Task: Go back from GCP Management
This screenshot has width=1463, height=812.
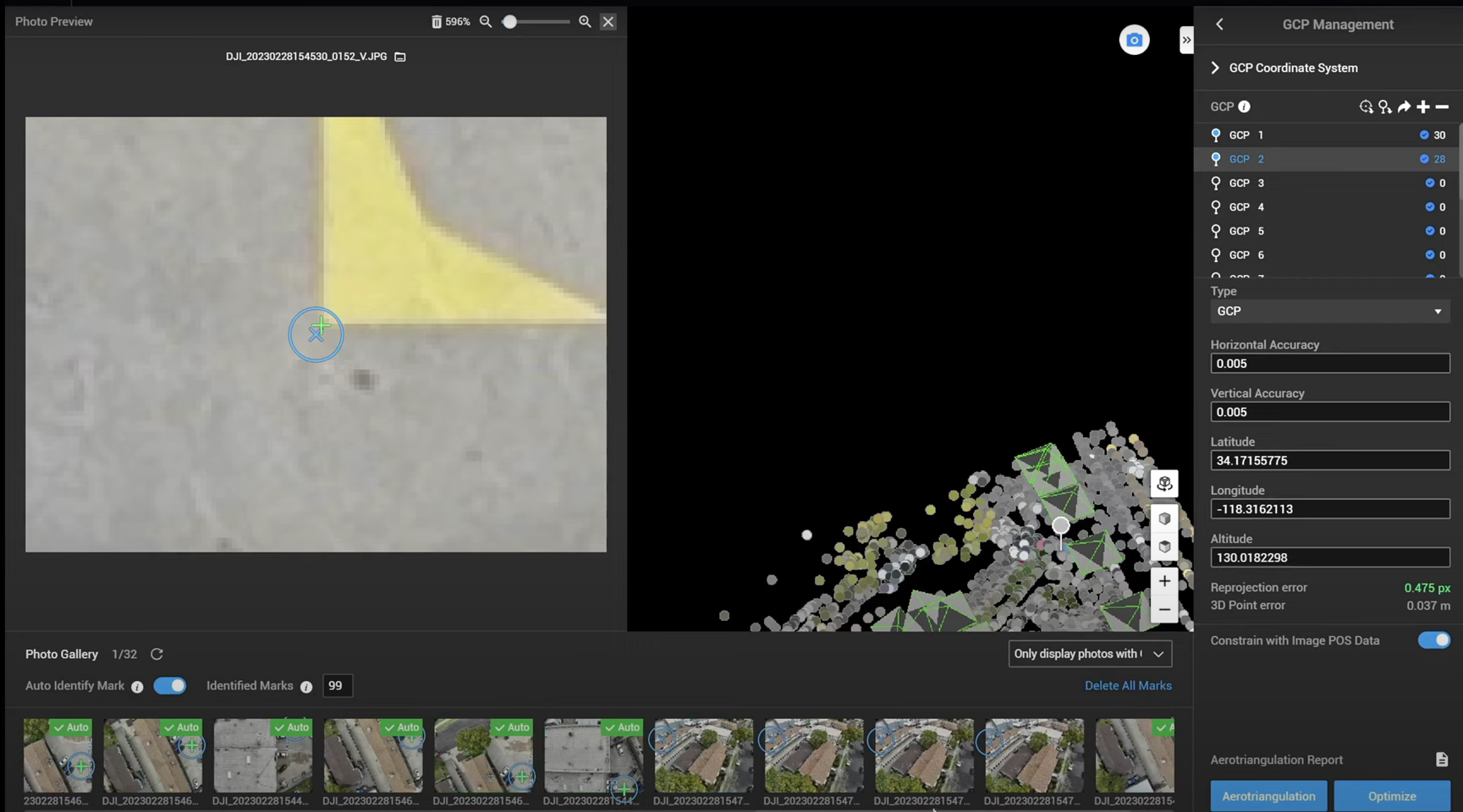Action: pyautogui.click(x=1219, y=25)
